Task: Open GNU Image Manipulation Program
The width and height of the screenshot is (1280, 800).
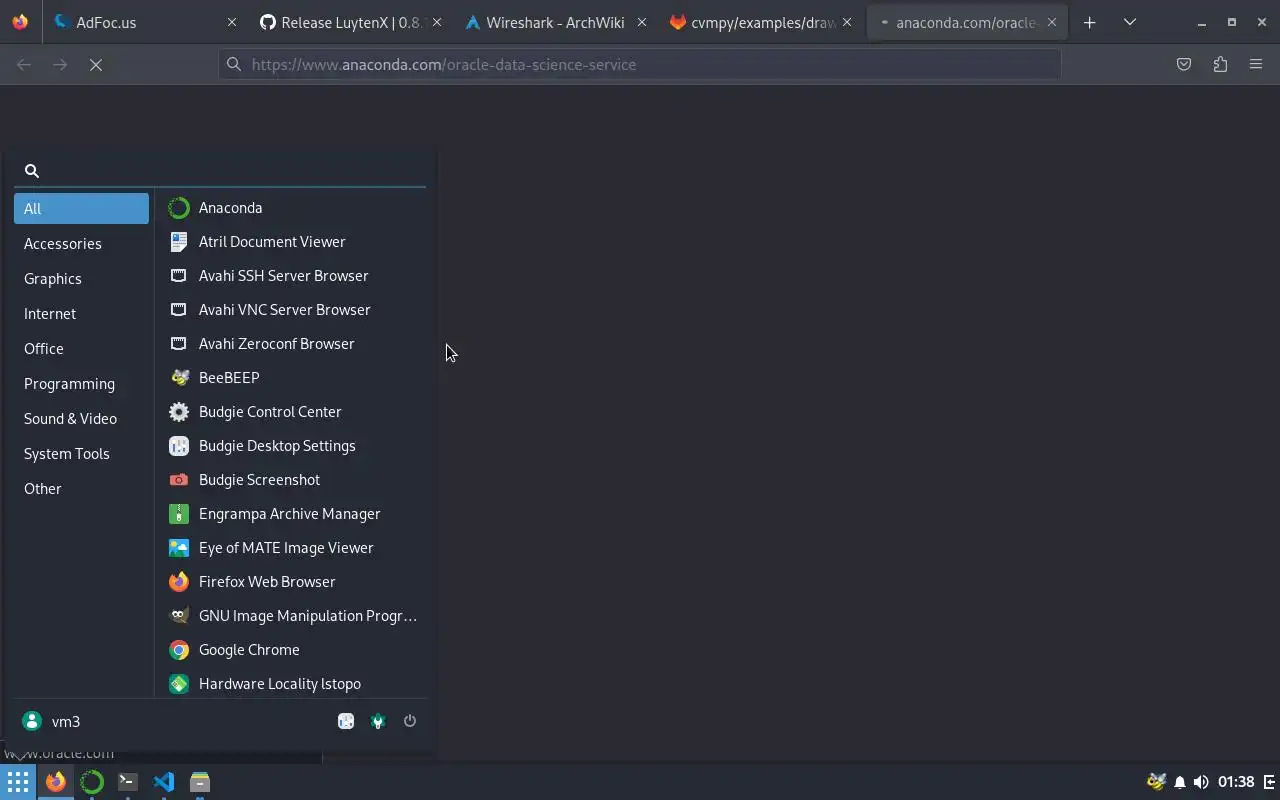Action: click(x=291, y=616)
